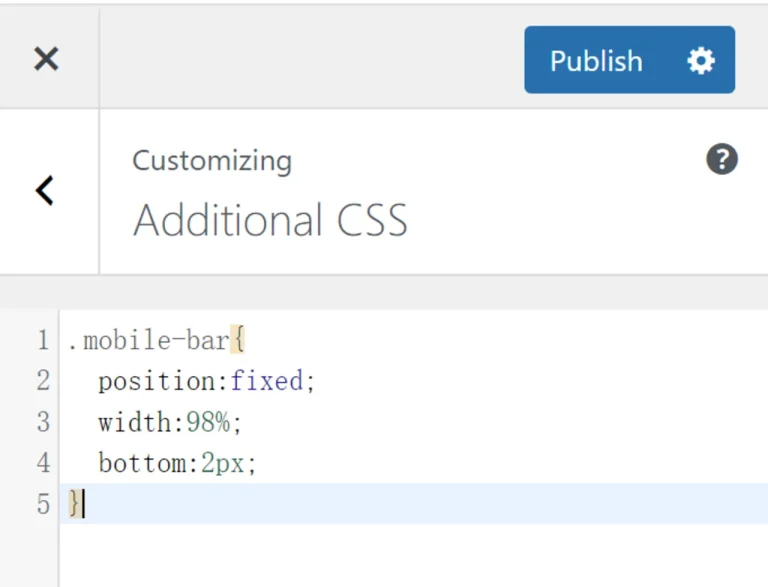Place cursor on the width property
Screen dimensions: 768x587
pyautogui.click(x=135, y=422)
